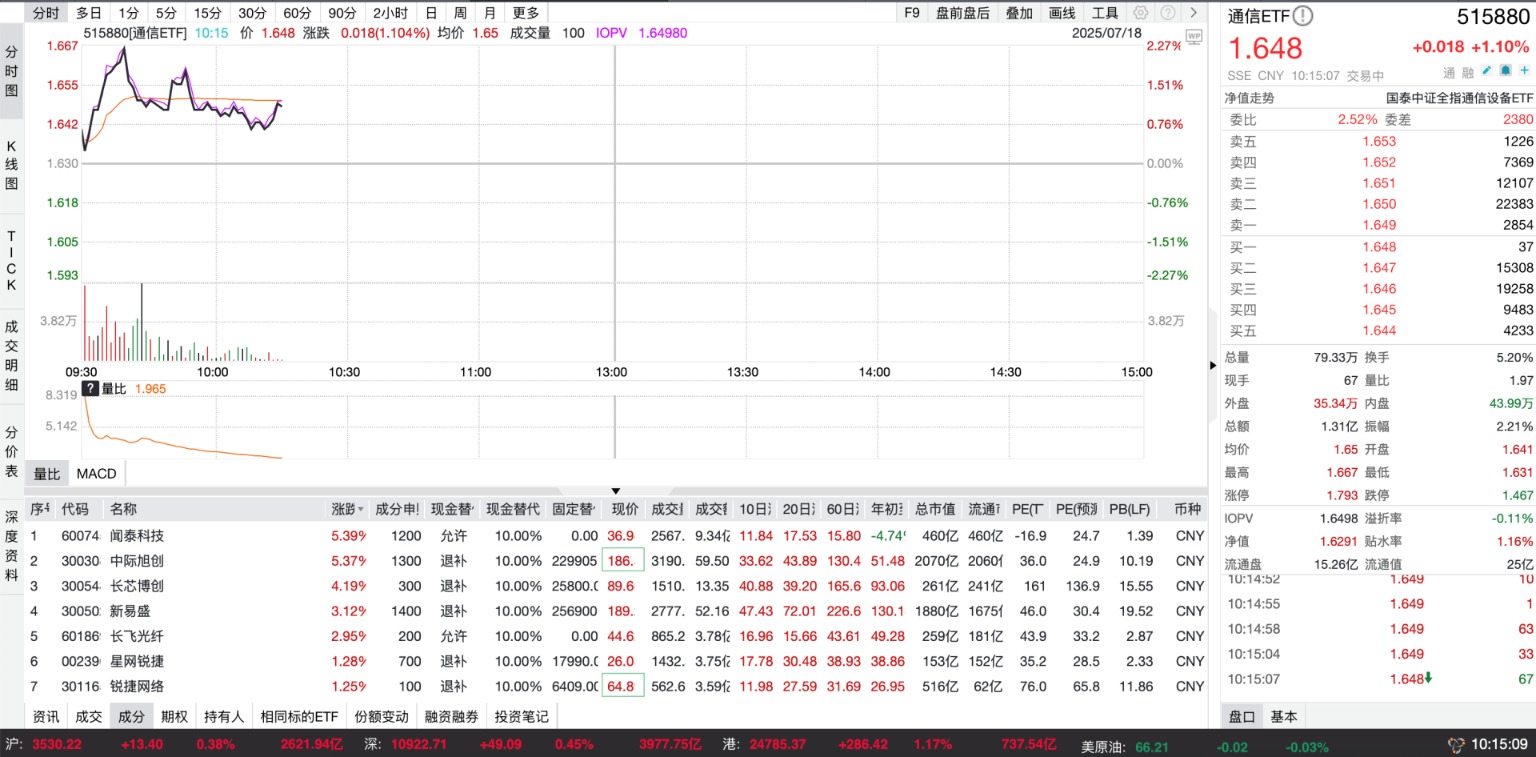The height and width of the screenshot is (757, 1536).
Task: Click the right chevron after toolbar
Action: [1192, 13]
